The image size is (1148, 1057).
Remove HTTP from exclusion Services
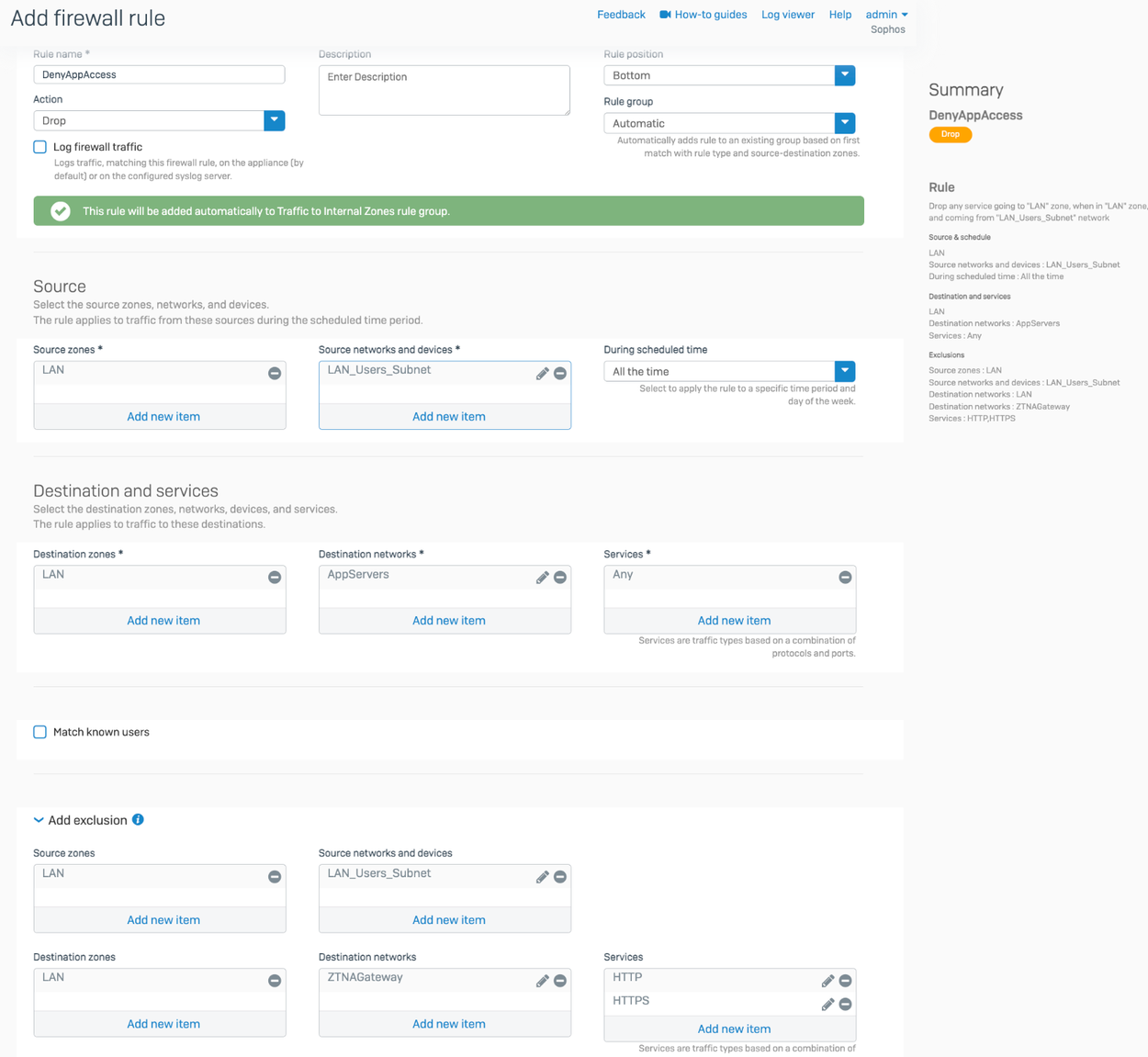(x=845, y=981)
